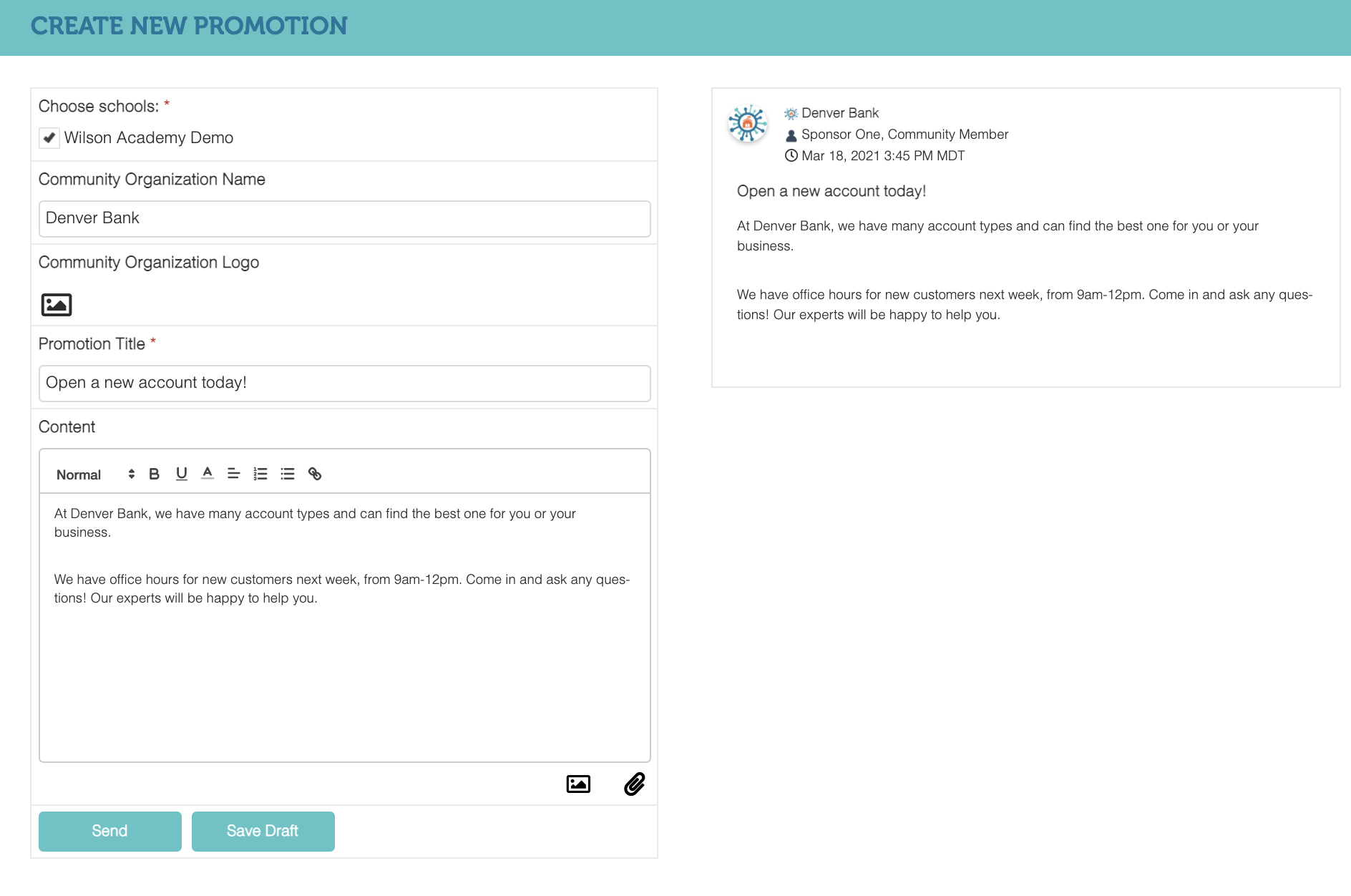The width and height of the screenshot is (1351, 896).
Task: Attach a file with the paperclip icon
Action: coord(635,784)
